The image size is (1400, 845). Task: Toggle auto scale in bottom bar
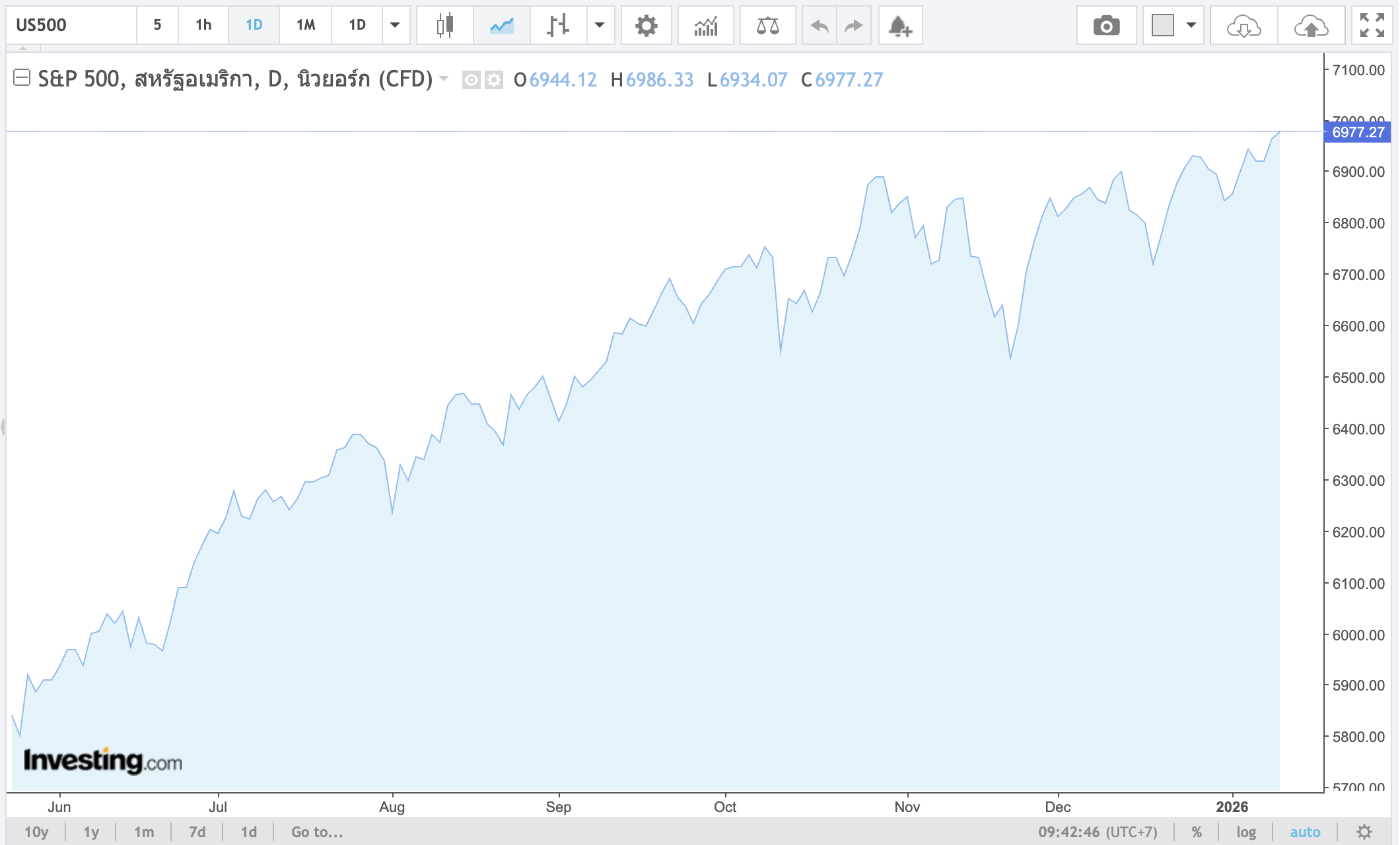(x=1305, y=832)
